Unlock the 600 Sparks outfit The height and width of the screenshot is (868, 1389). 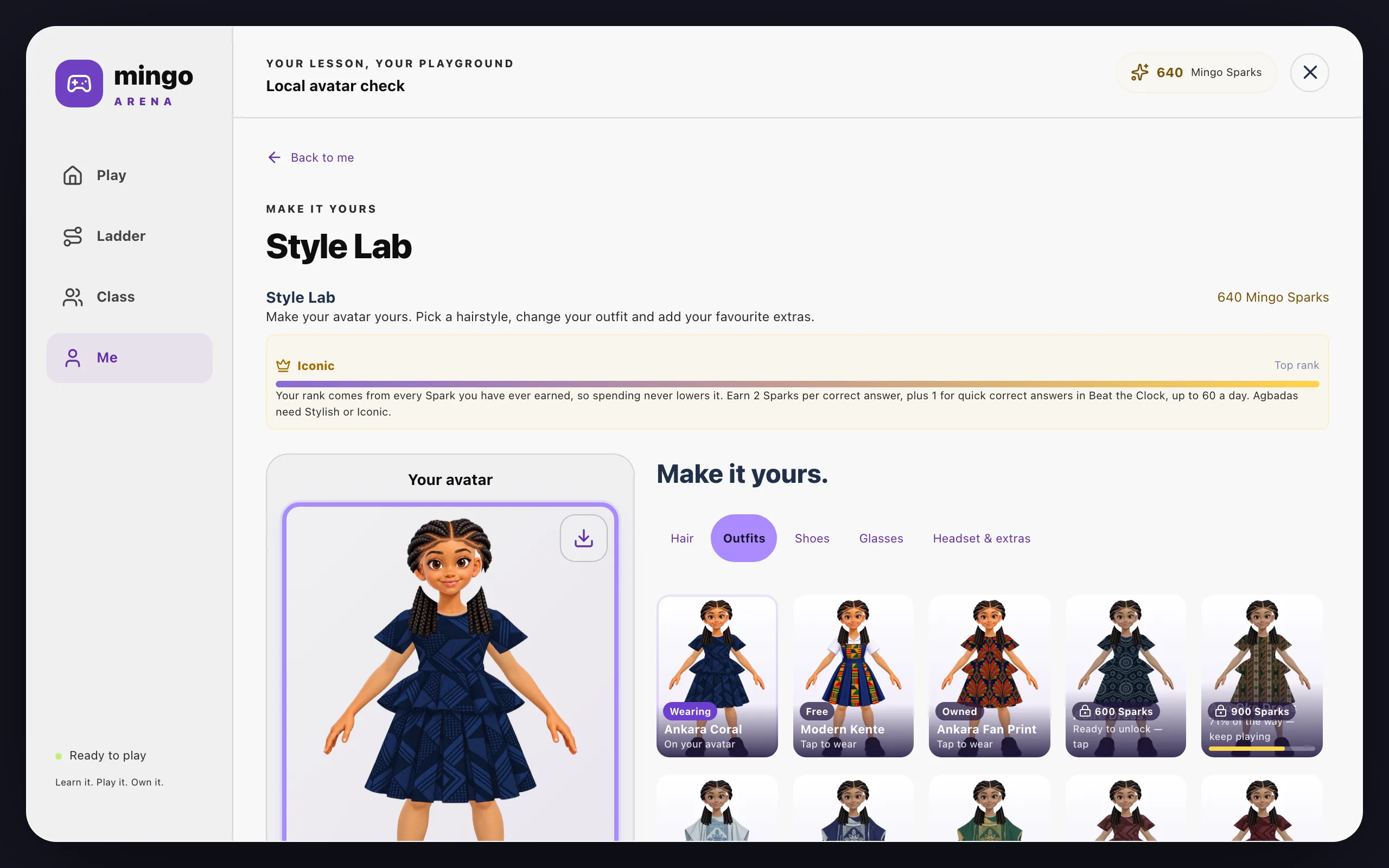tap(1125, 676)
